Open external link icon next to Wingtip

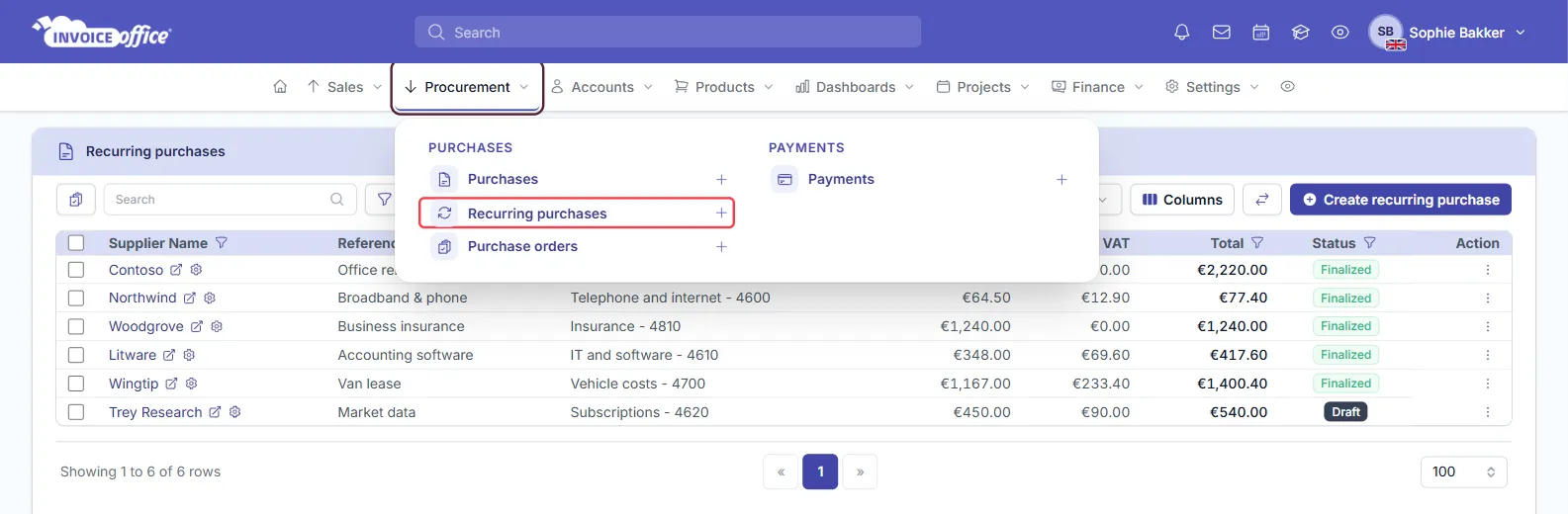pyautogui.click(x=171, y=384)
